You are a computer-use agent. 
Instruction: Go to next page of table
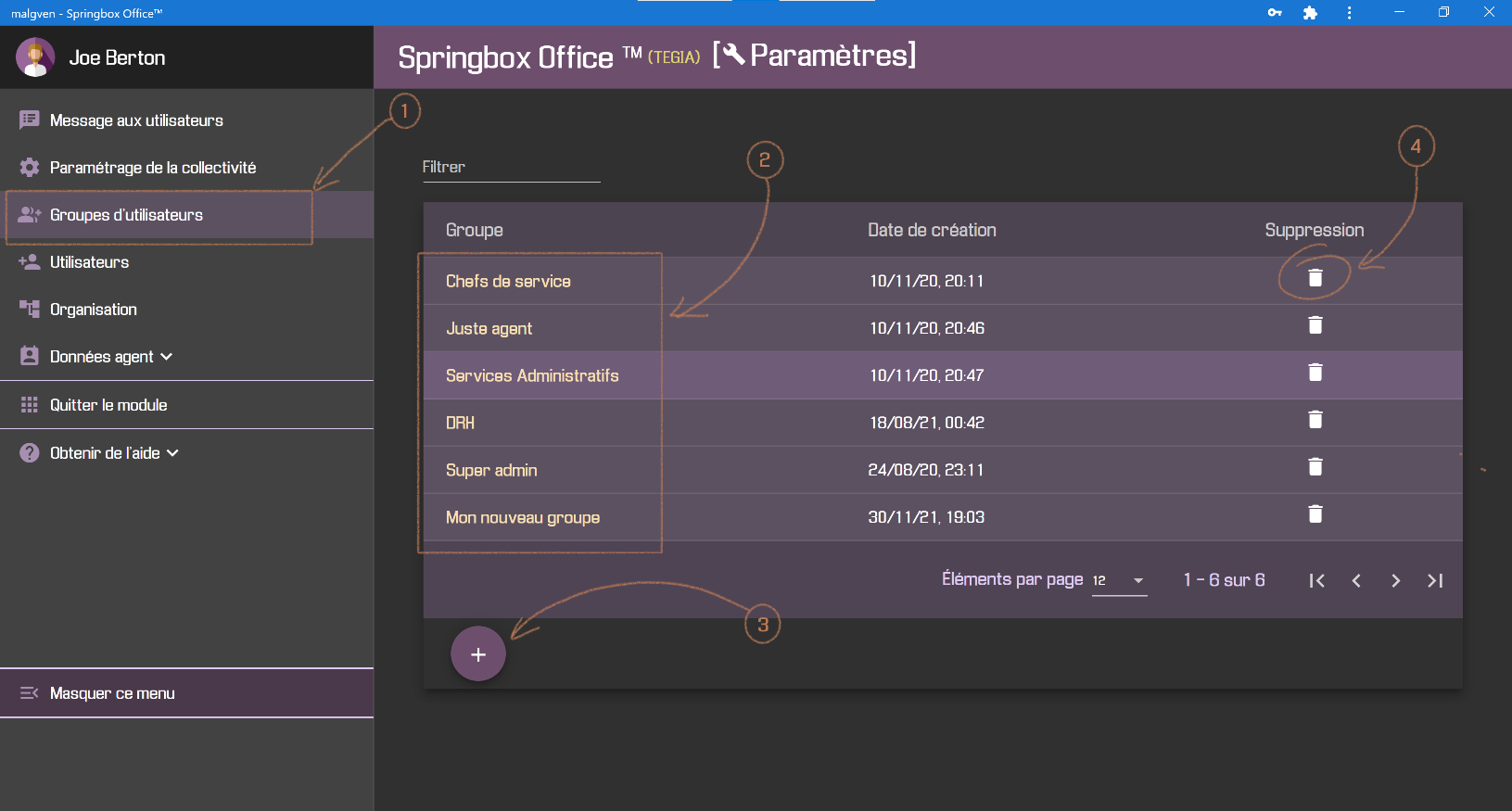click(x=1395, y=580)
